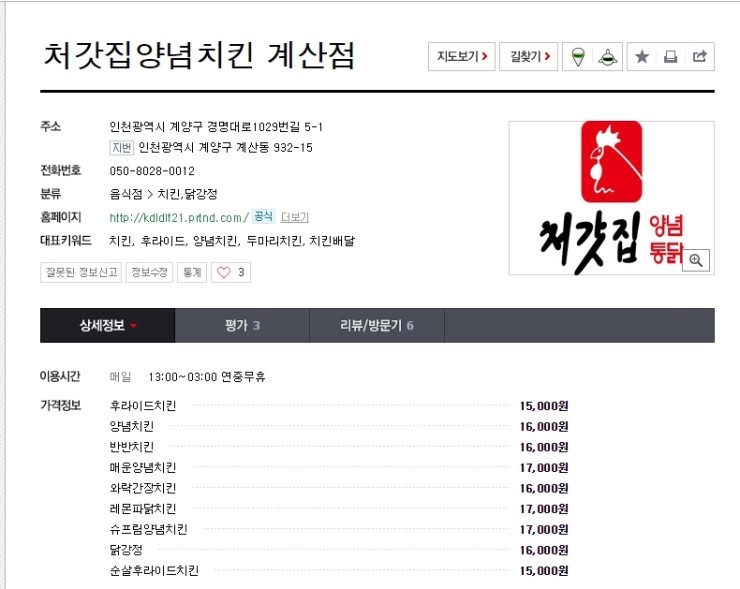Viewport: 740px width, 589px height.
Task: Click the 공식 badge next to homepage
Action: pyautogui.click(x=263, y=217)
